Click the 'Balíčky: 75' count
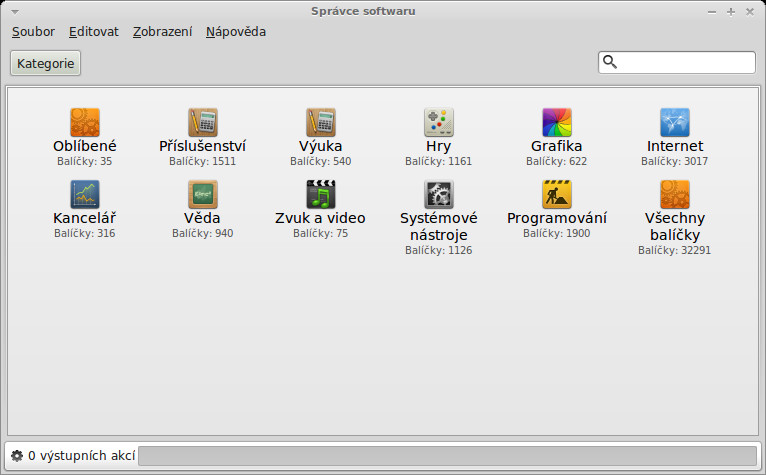The image size is (766, 475). (320, 233)
